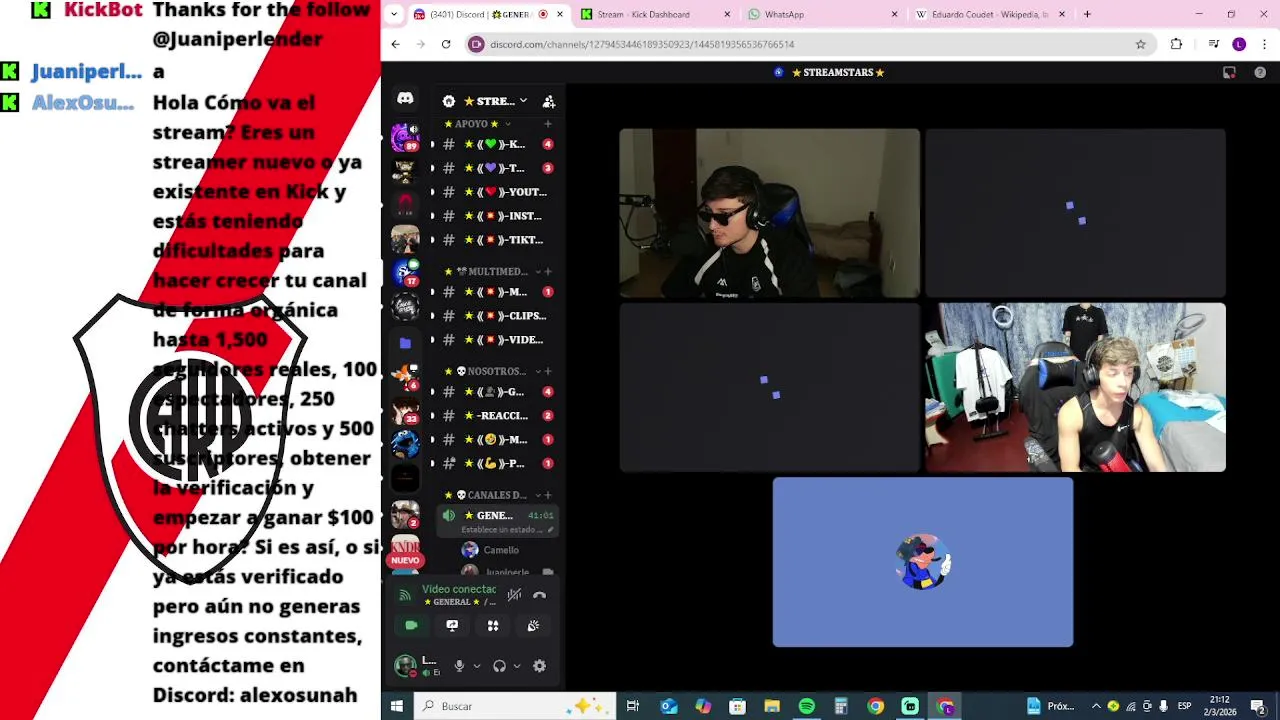Open microphone input options arrow

476,666
